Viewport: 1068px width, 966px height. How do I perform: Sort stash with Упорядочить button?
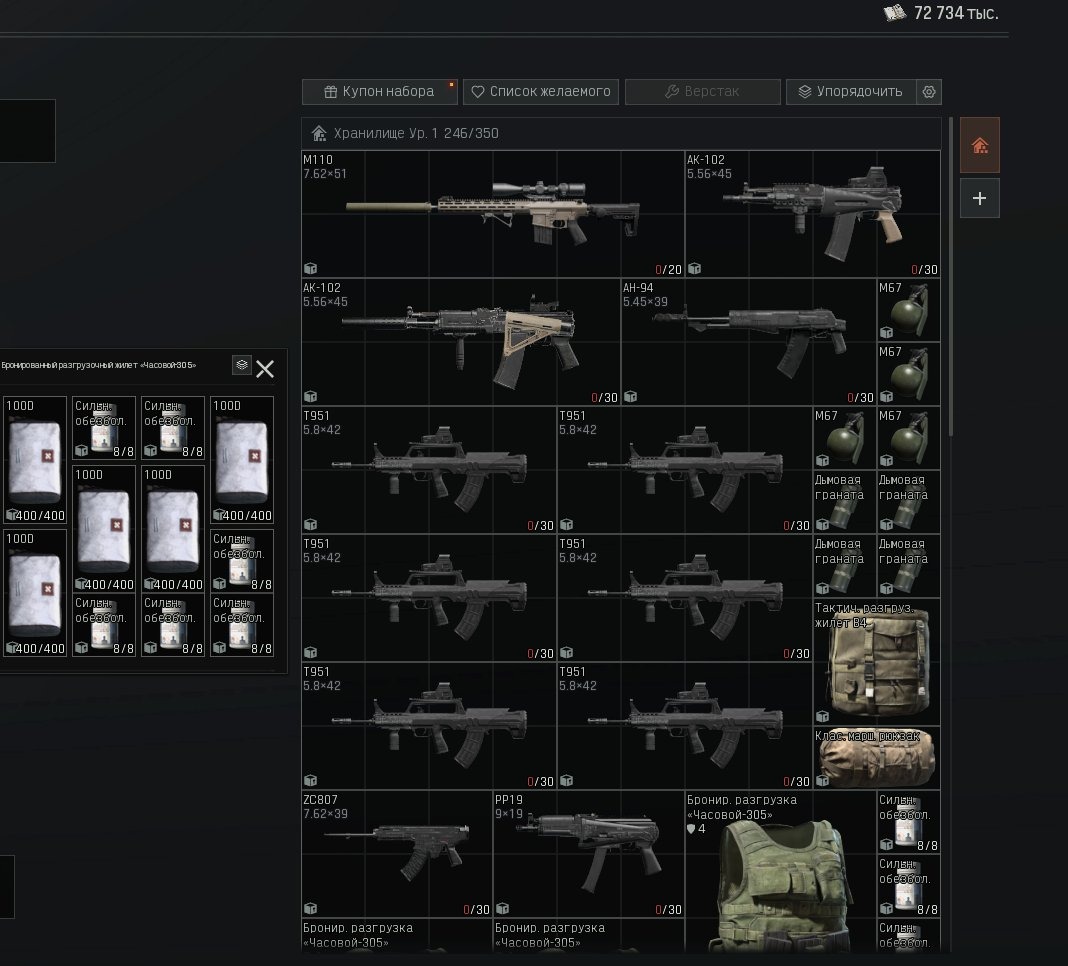[851, 91]
